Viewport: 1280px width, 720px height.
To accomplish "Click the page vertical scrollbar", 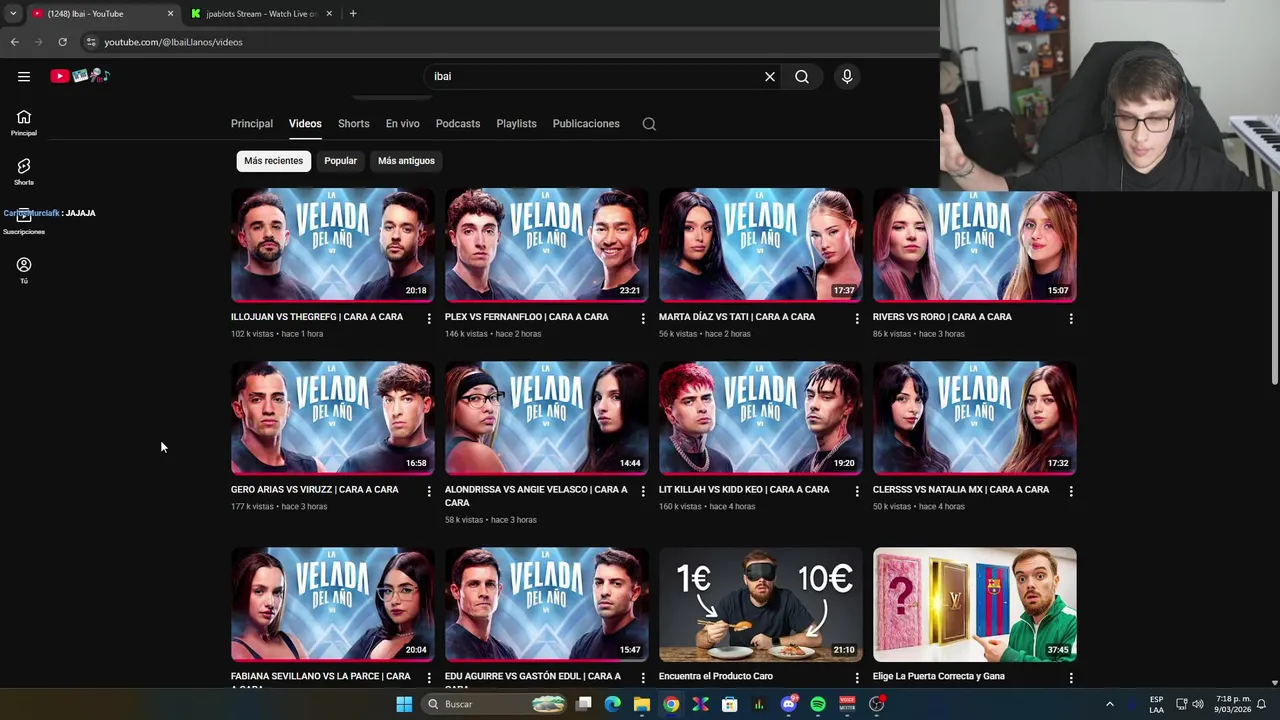I will pos(1274,286).
